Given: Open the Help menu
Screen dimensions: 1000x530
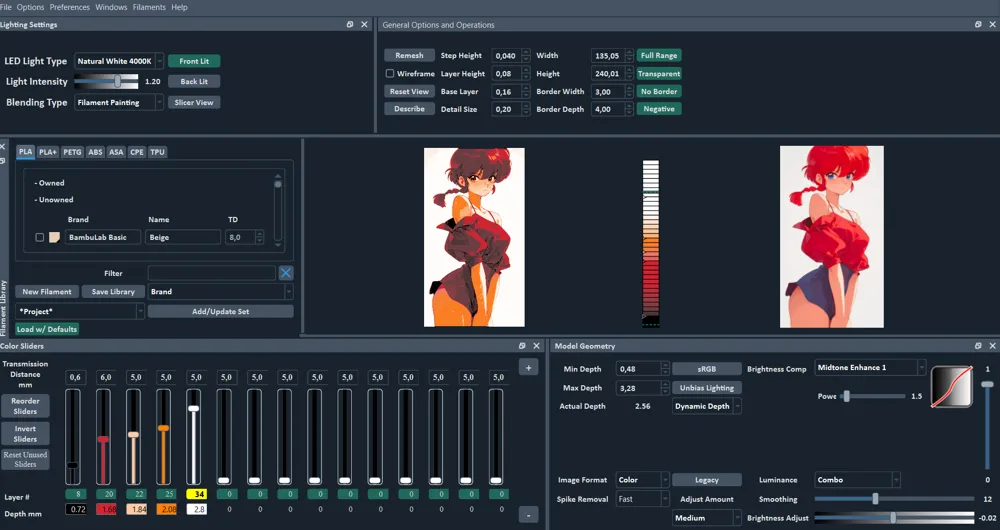Looking at the screenshot, I should pyautogui.click(x=179, y=7).
